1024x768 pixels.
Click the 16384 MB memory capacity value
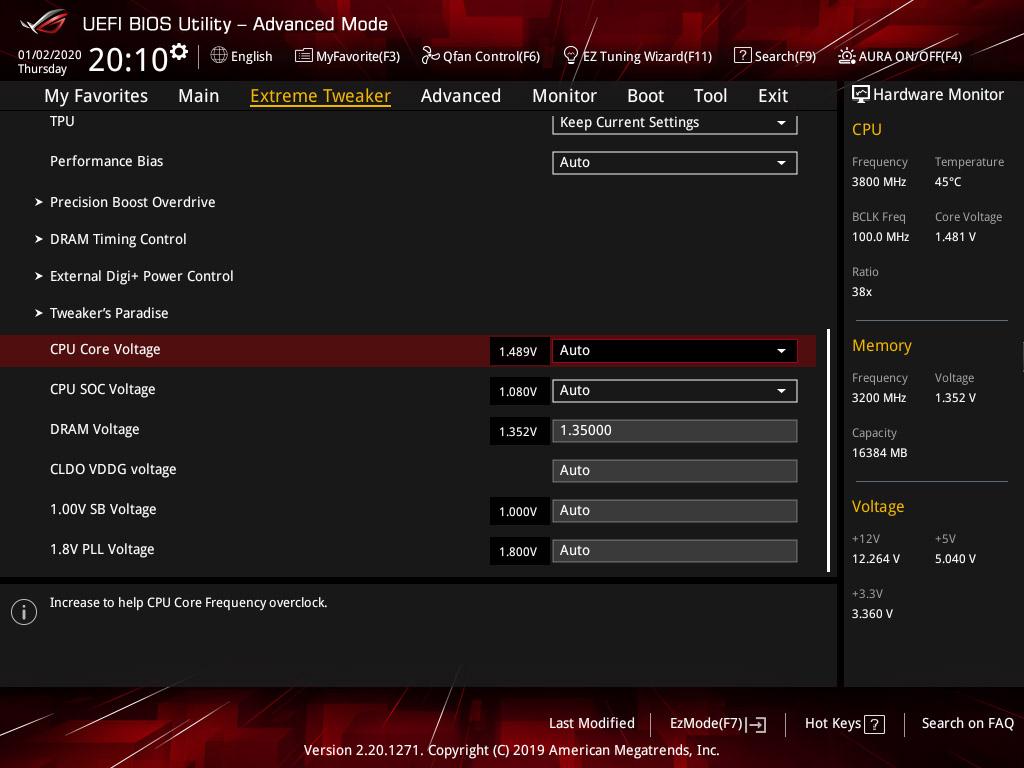pos(880,453)
